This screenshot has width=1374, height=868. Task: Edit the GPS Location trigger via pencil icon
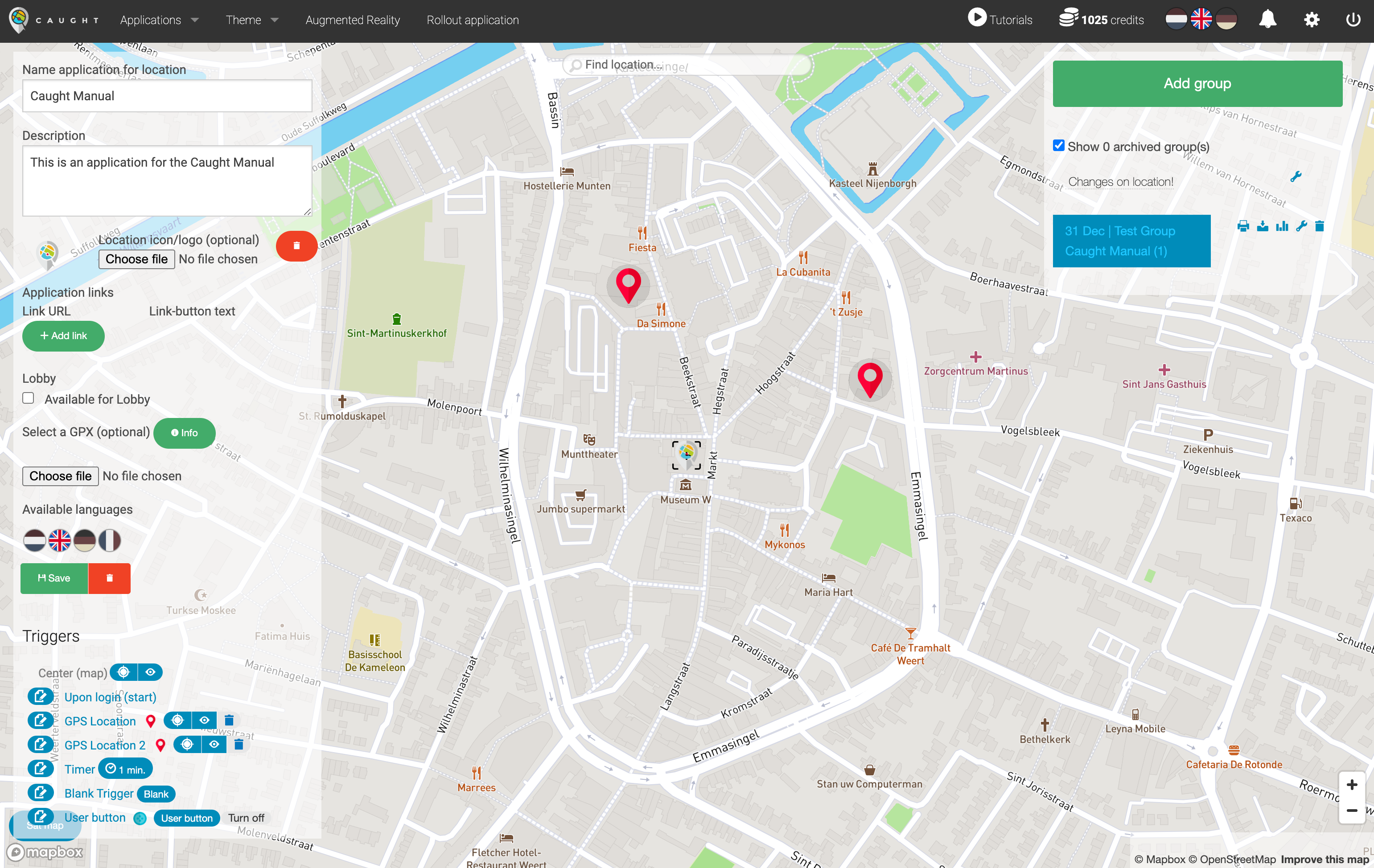coord(41,721)
